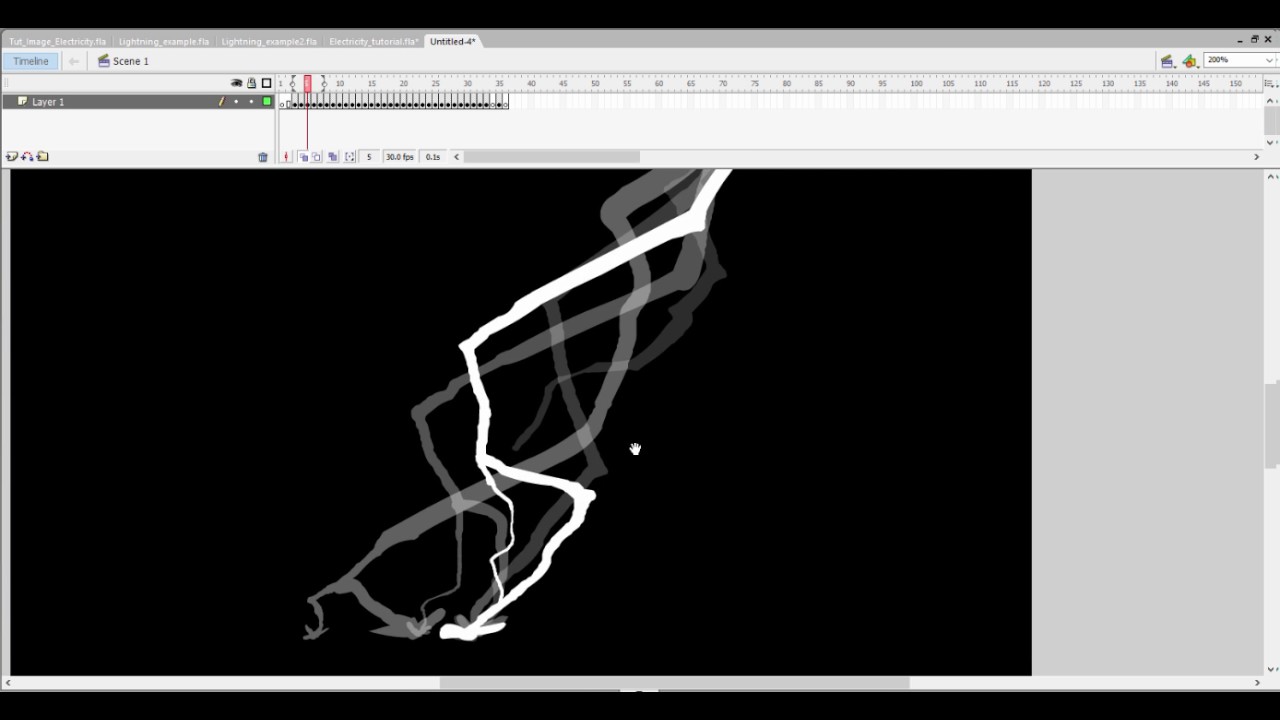Screen dimensions: 1280x720
Task: Click the show all layers as outlines icon
Action: (x=266, y=83)
